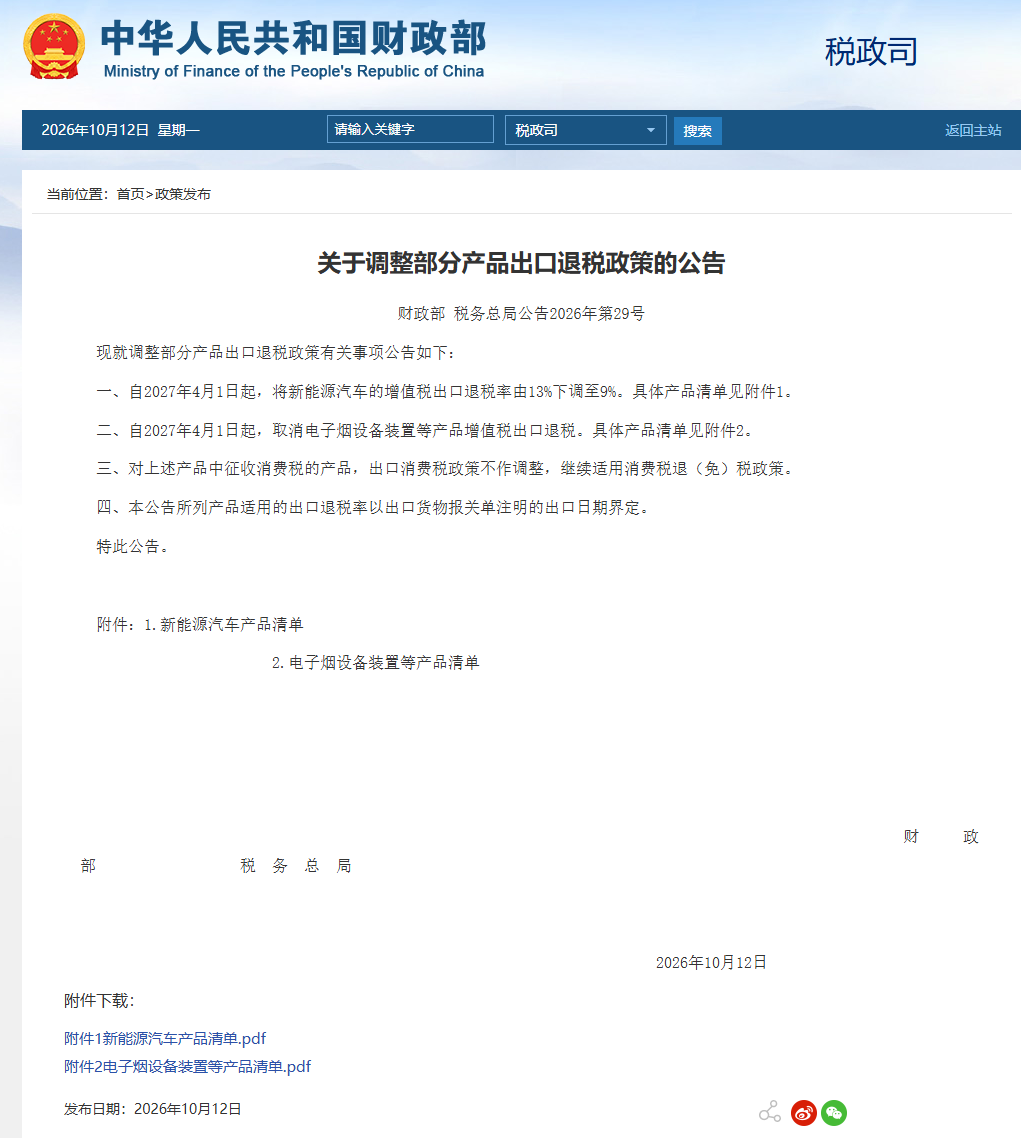
Task: Share article to Weibo
Action: point(803,1113)
